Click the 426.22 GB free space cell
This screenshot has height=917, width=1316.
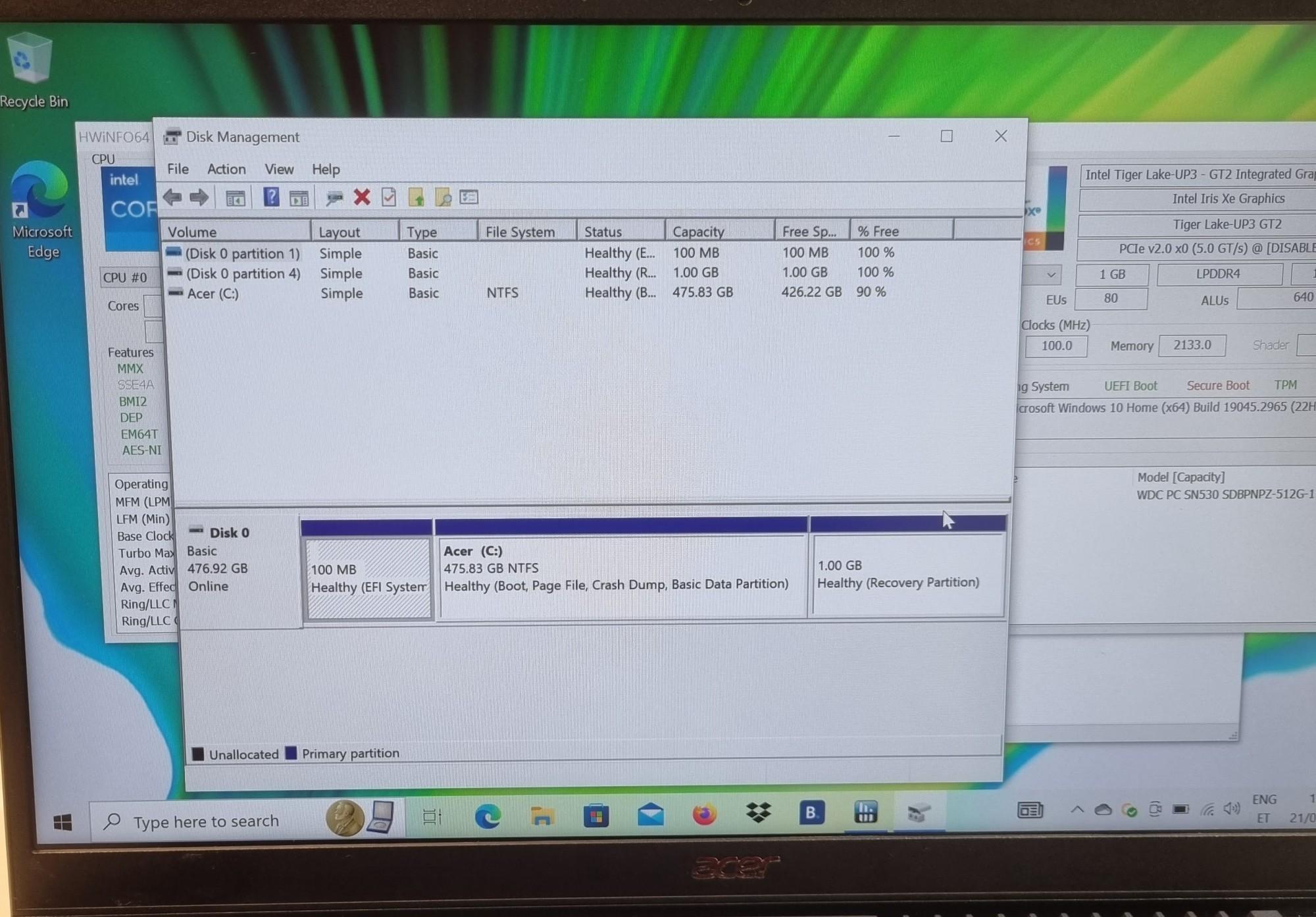point(811,292)
